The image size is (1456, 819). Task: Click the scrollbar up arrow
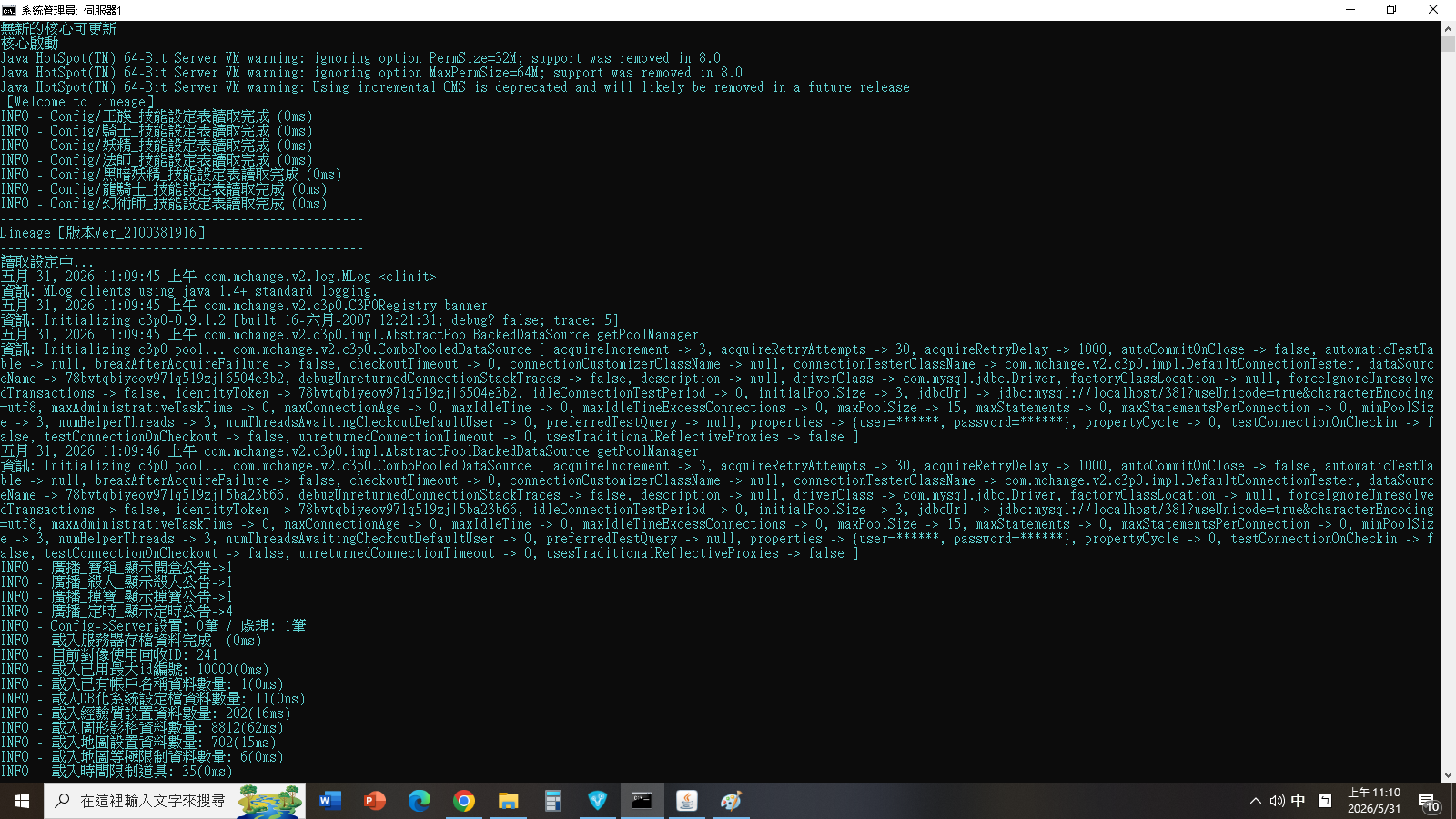pos(1448,29)
